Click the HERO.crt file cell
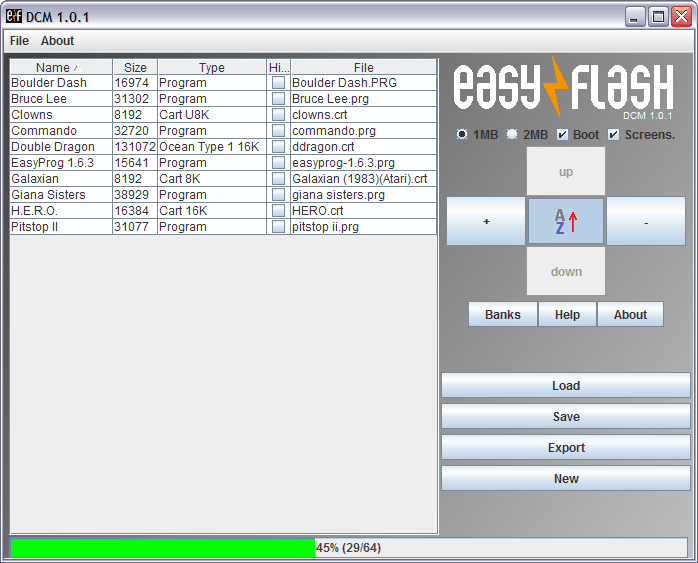 pyautogui.click(x=363, y=211)
